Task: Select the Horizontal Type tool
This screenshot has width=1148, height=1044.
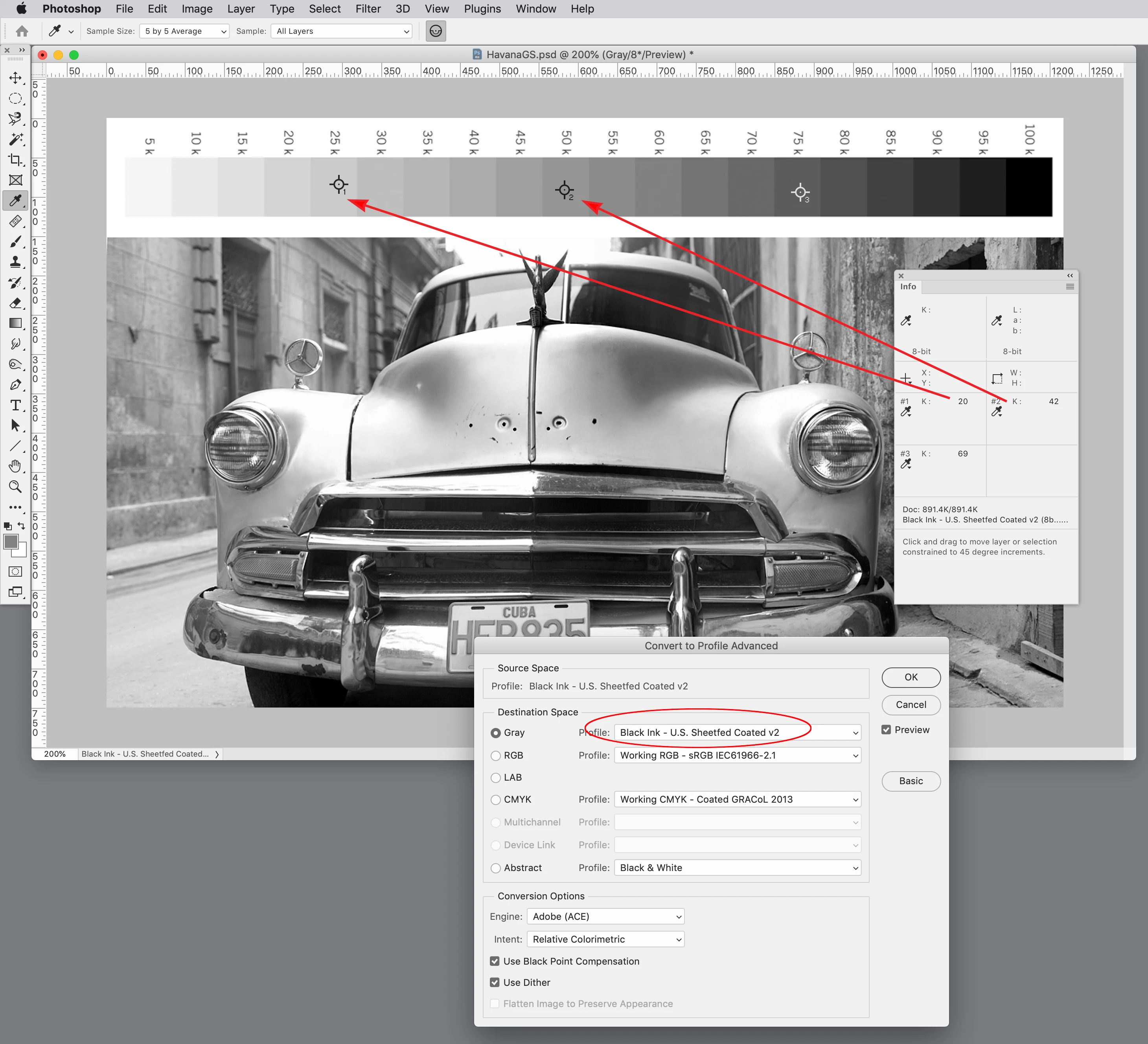Action: (15, 405)
